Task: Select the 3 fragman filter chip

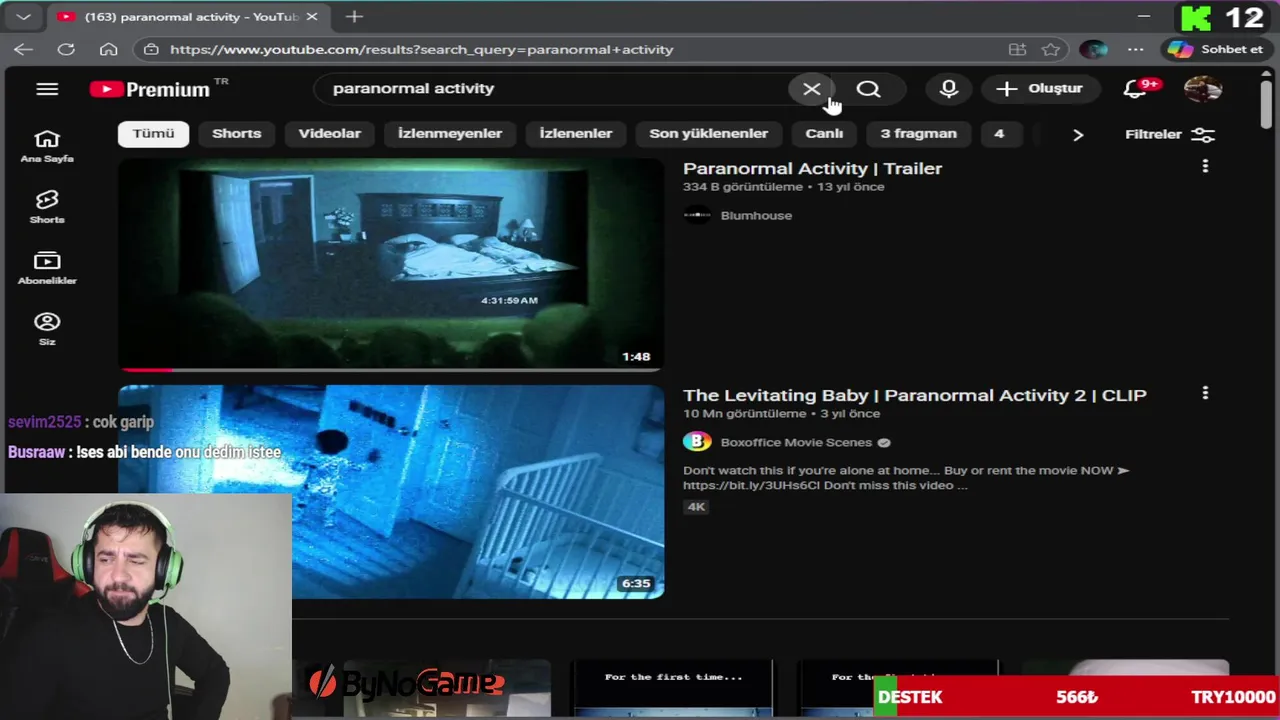Action: click(x=918, y=134)
